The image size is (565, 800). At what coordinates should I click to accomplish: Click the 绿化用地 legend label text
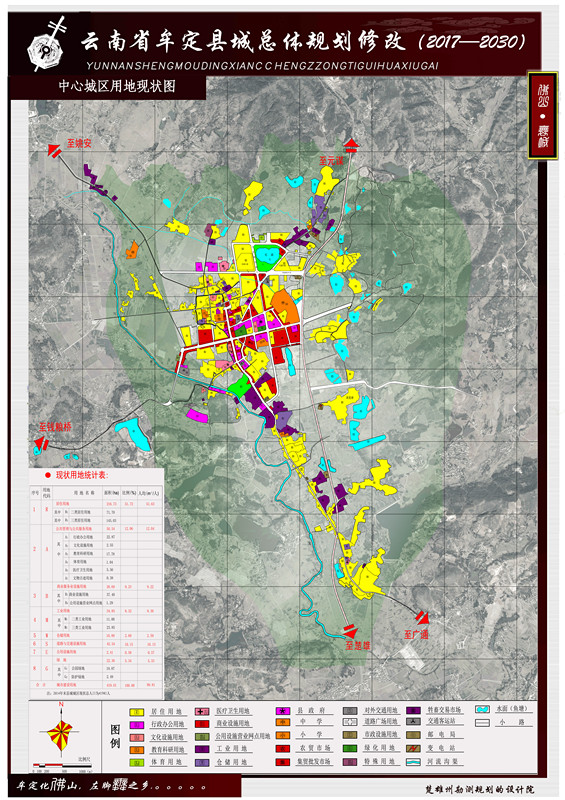(380, 748)
